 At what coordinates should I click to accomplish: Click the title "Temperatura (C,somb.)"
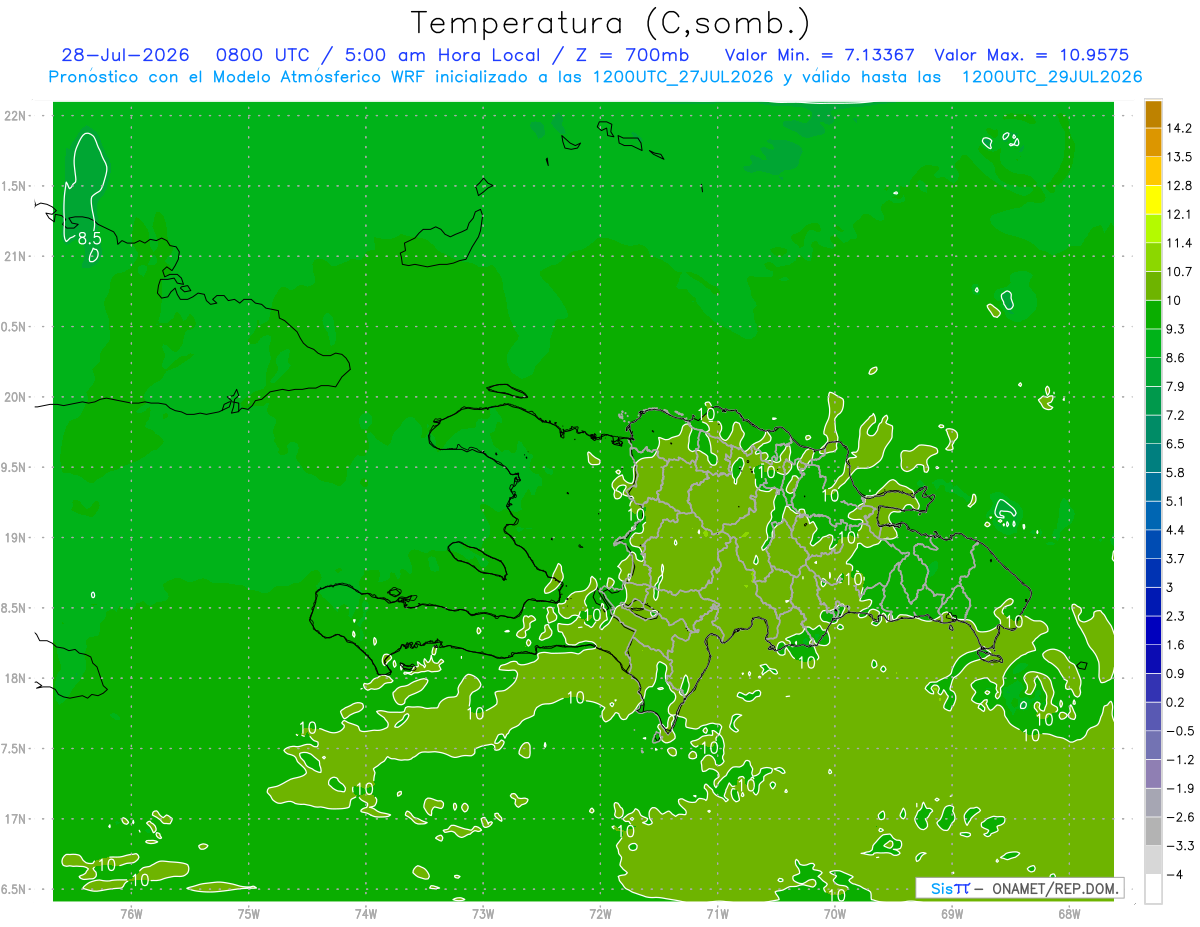click(x=611, y=23)
